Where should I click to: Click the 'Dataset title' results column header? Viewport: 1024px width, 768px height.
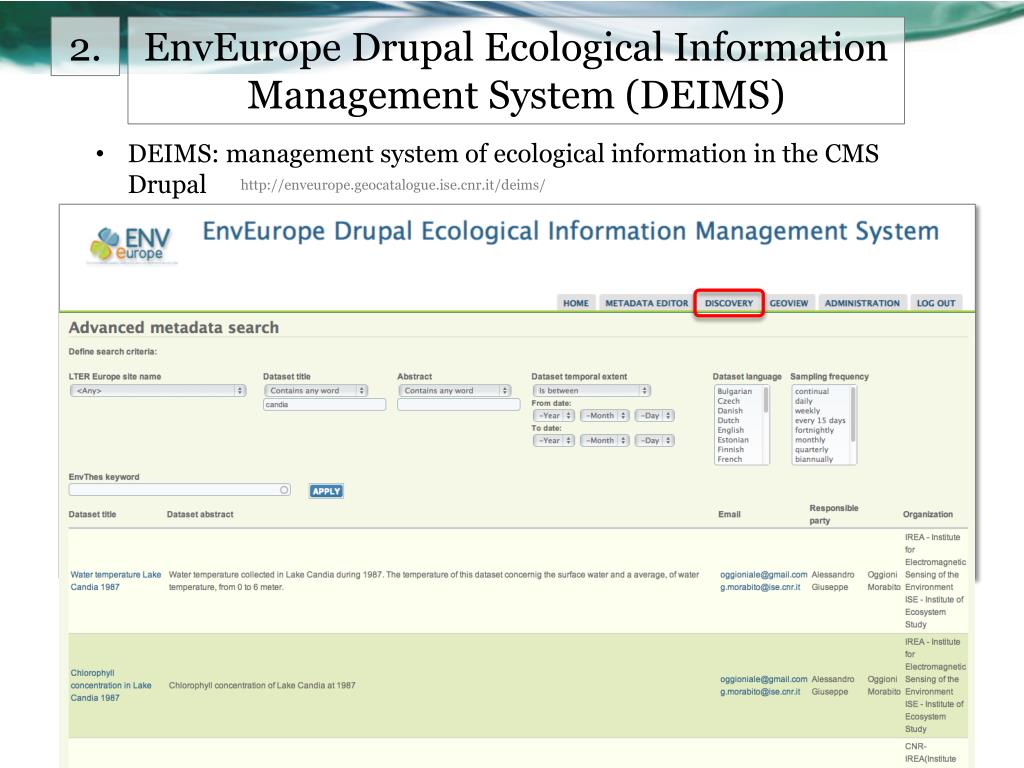pyautogui.click(x=92, y=515)
